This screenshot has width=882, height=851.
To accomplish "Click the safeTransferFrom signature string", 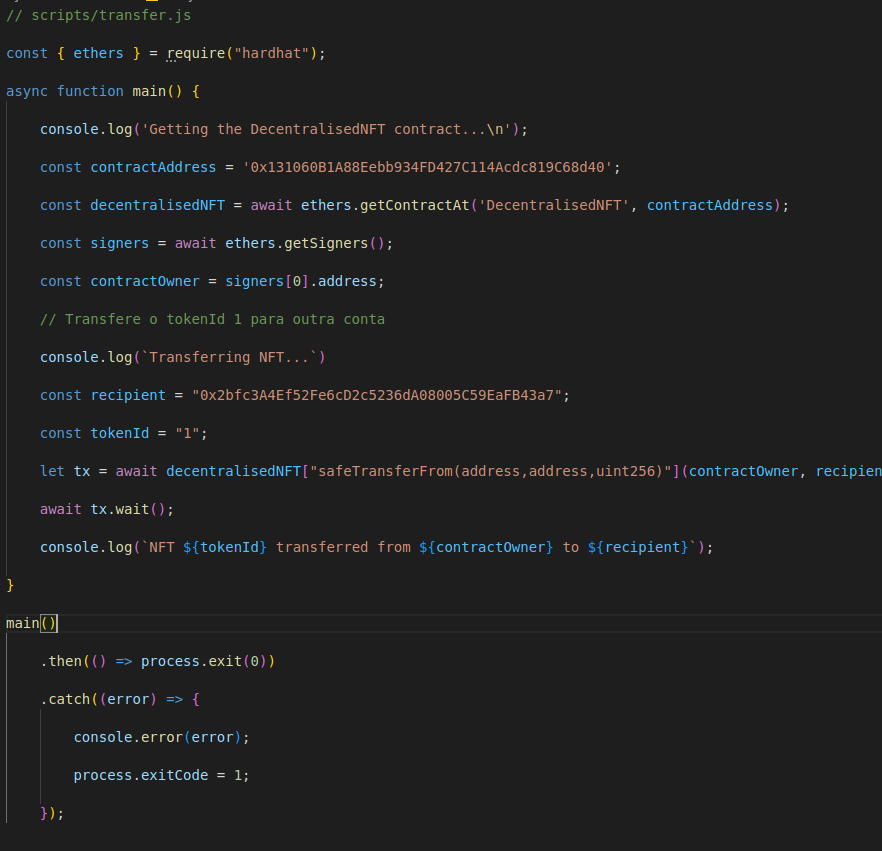I will point(490,471).
